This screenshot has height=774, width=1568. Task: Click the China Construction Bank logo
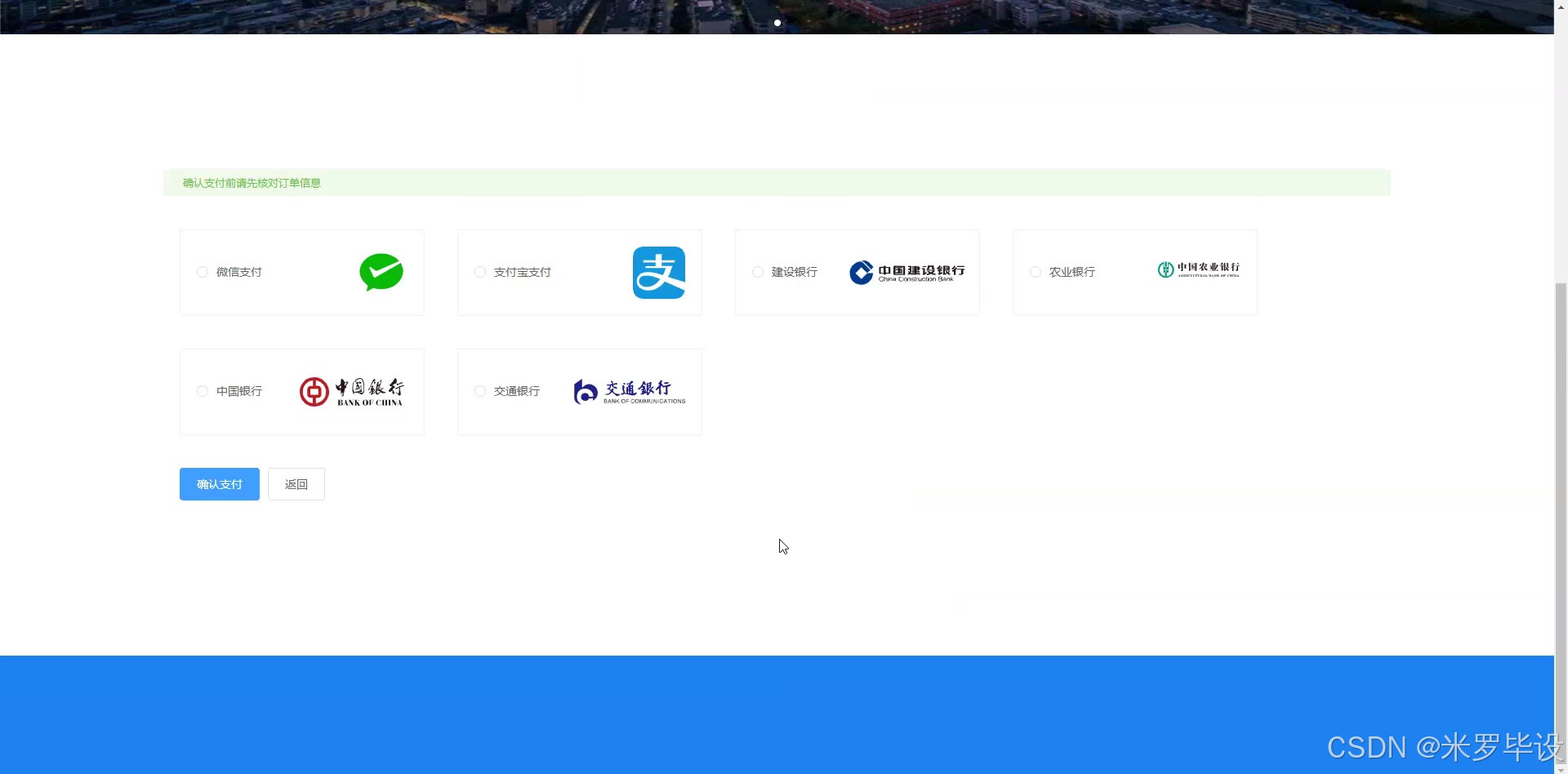pyautogui.click(x=906, y=273)
